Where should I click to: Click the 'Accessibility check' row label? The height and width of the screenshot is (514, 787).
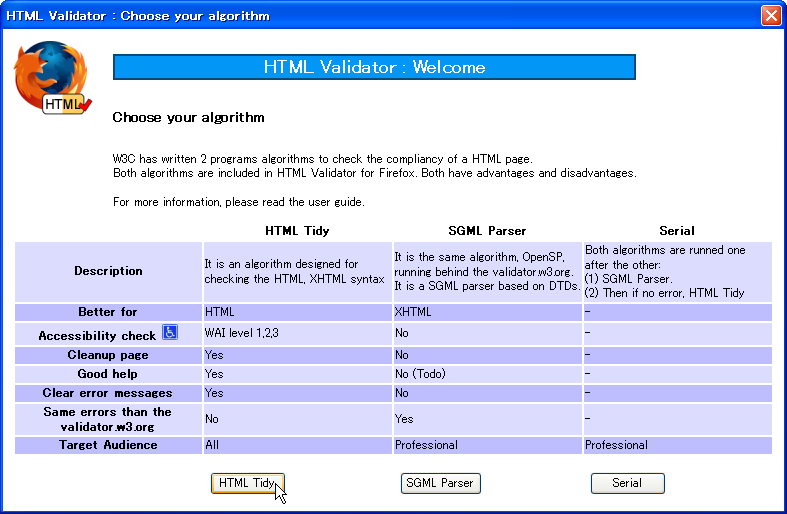pos(97,336)
